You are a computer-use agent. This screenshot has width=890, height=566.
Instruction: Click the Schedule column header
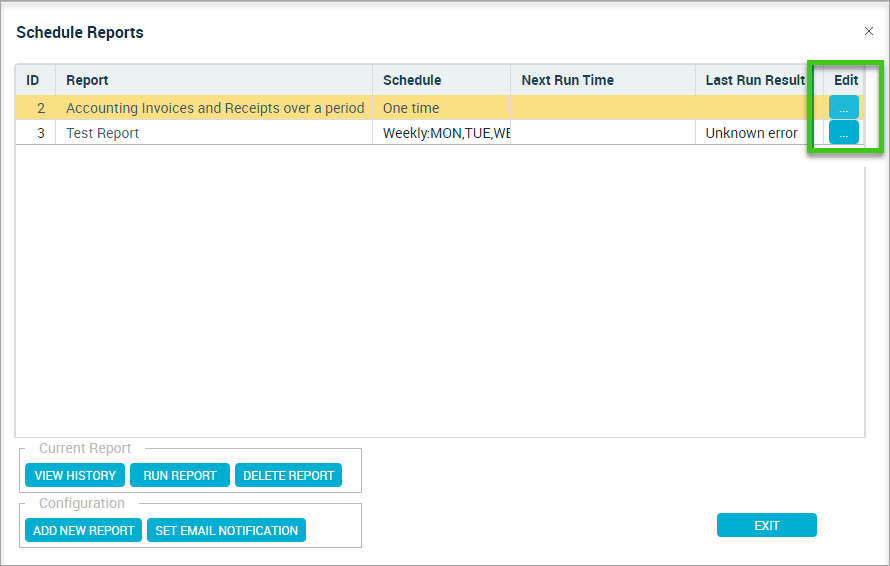441,80
